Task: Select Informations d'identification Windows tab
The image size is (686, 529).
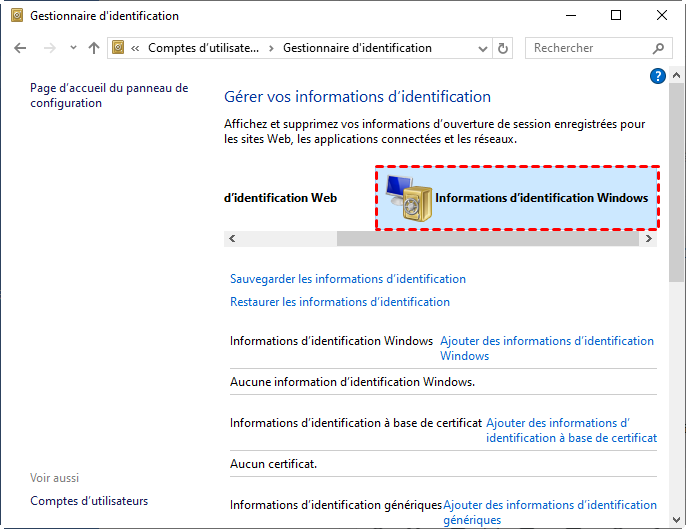Action: pos(517,198)
